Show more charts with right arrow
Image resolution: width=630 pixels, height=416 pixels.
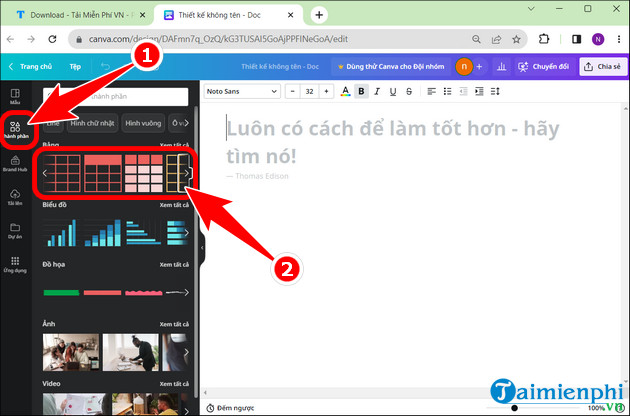pyautogui.click(x=186, y=233)
